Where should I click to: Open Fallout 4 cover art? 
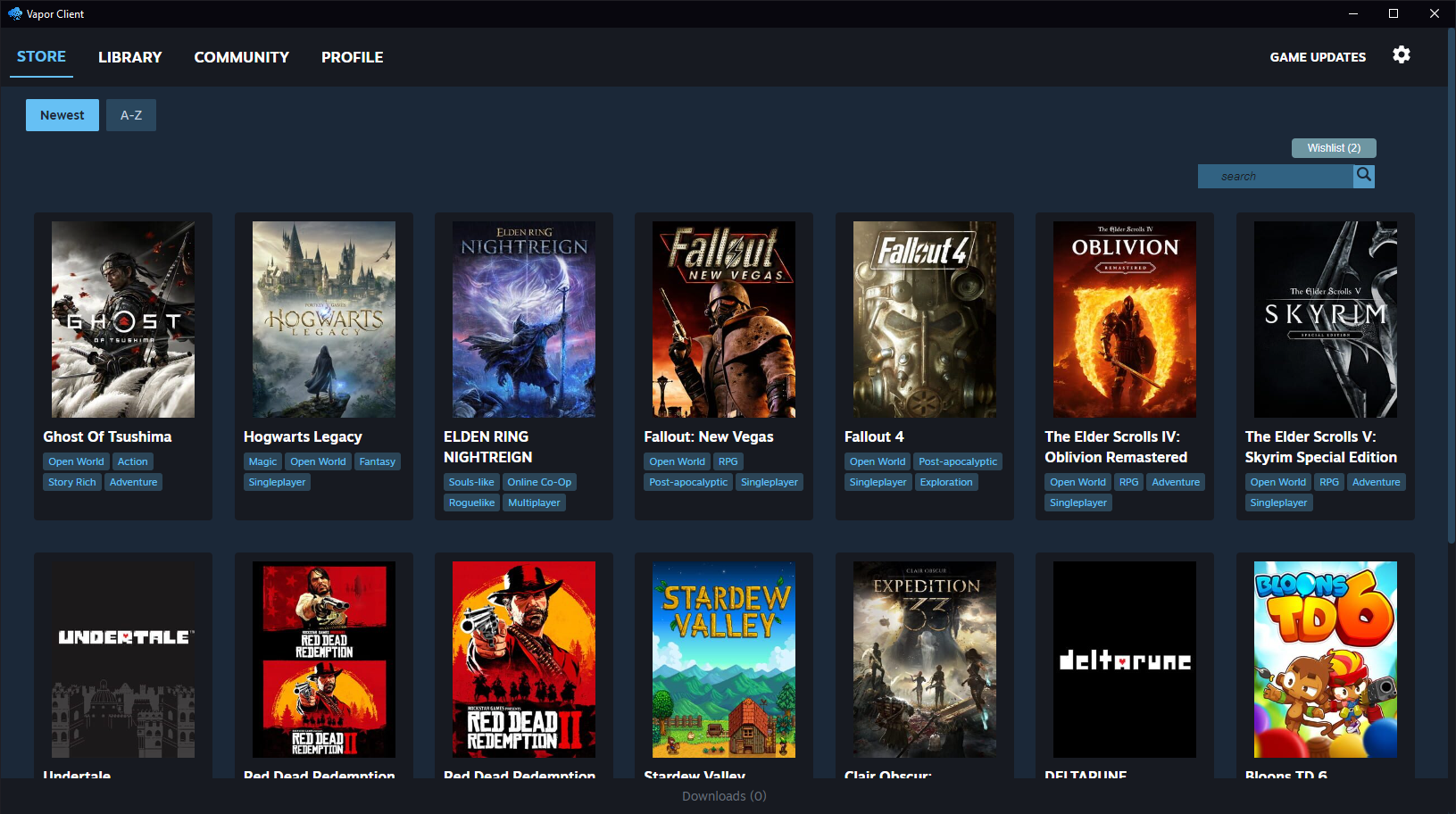tap(925, 320)
